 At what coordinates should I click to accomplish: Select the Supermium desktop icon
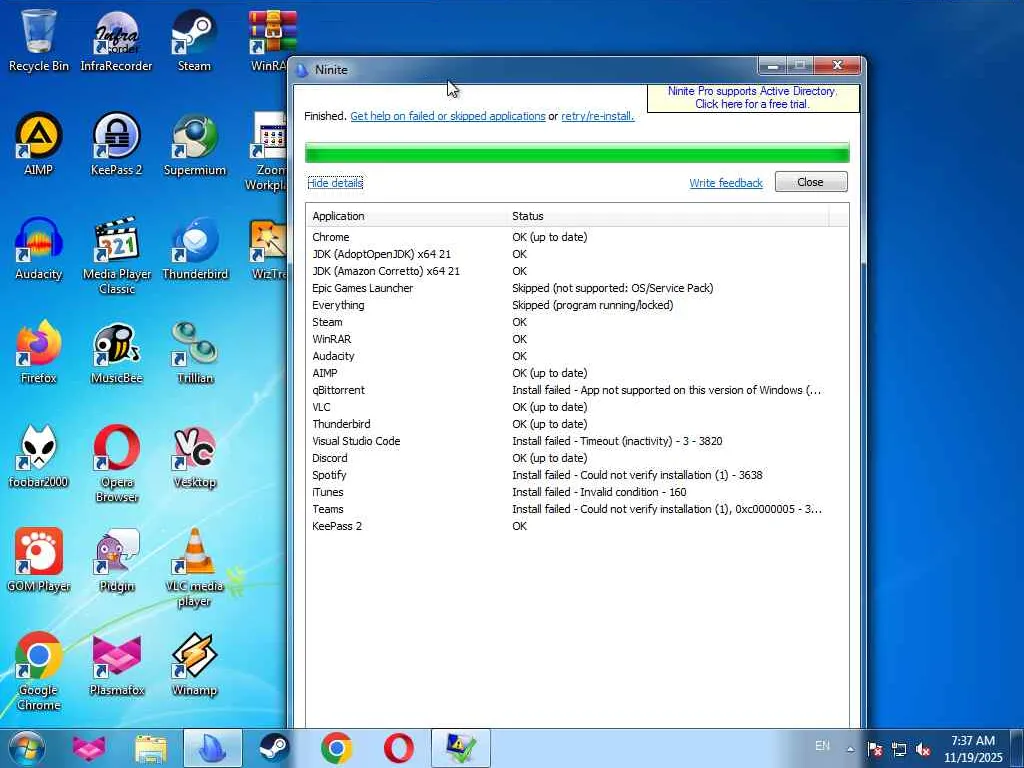point(194,144)
